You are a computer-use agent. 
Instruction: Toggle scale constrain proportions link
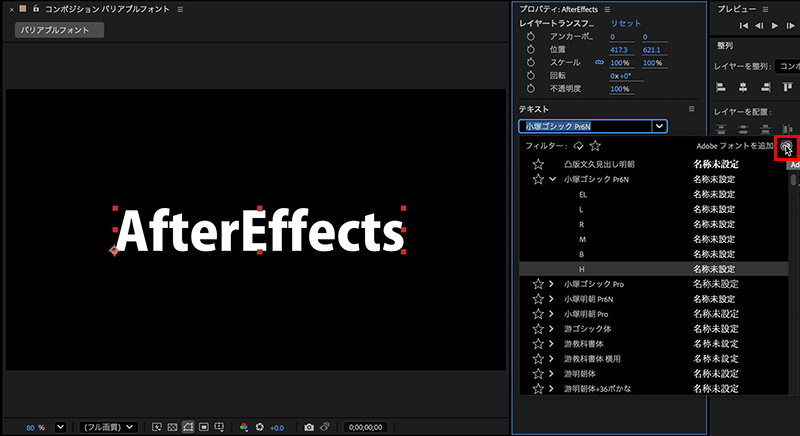599,62
